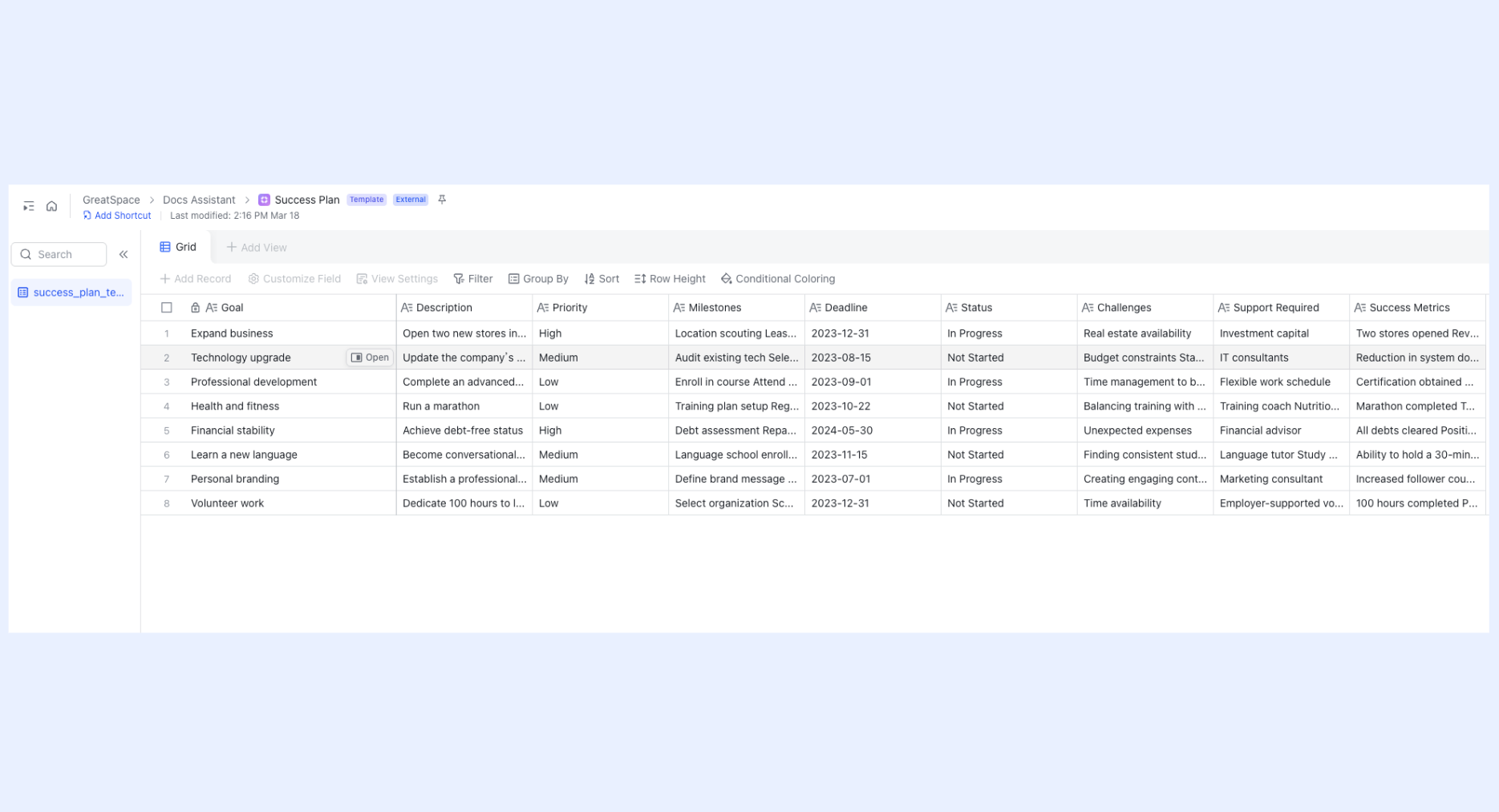Select the Volunteer work goal cell
The image size is (1499, 812).
(x=290, y=503)
